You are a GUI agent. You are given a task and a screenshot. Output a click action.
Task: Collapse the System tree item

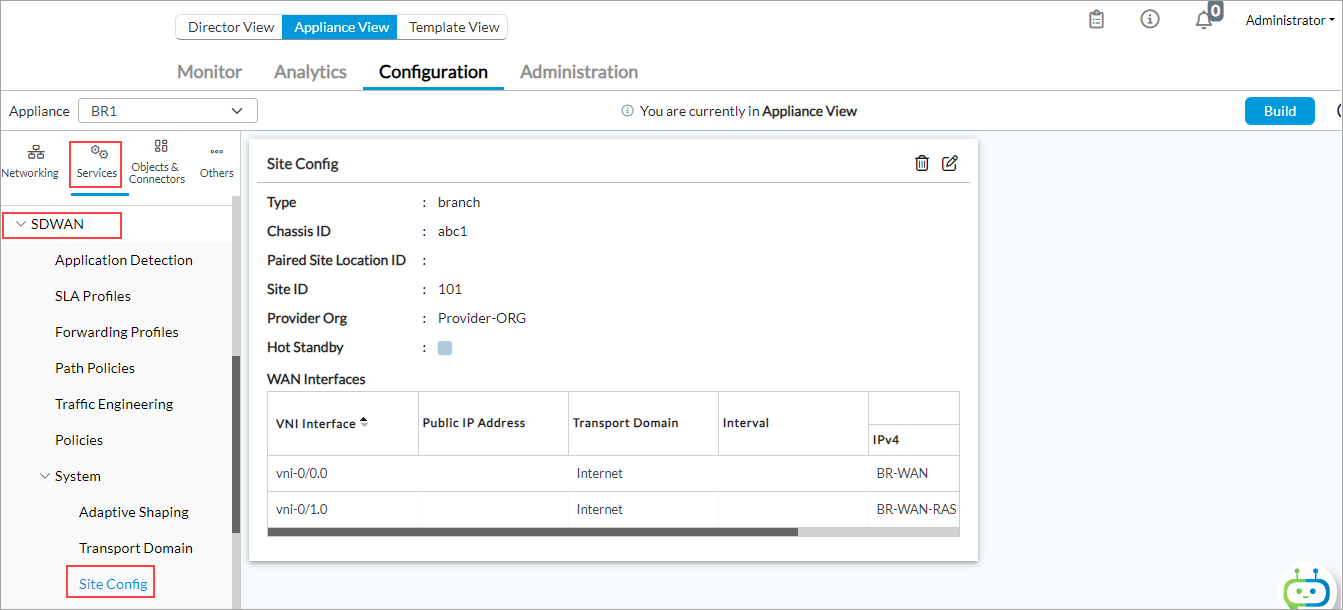tap(44, 475)
